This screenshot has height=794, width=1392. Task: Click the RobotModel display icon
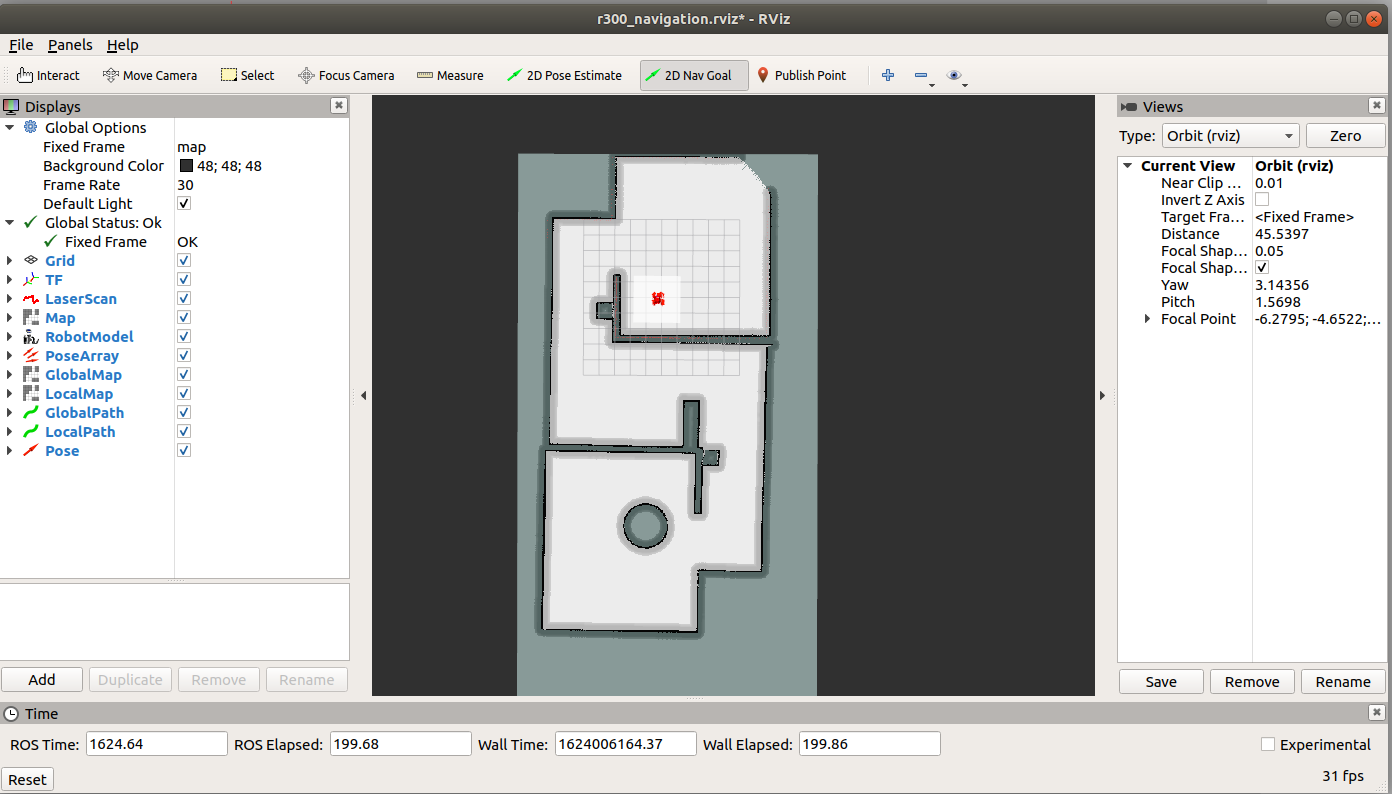pyautogui.click(x=30, y=337)
